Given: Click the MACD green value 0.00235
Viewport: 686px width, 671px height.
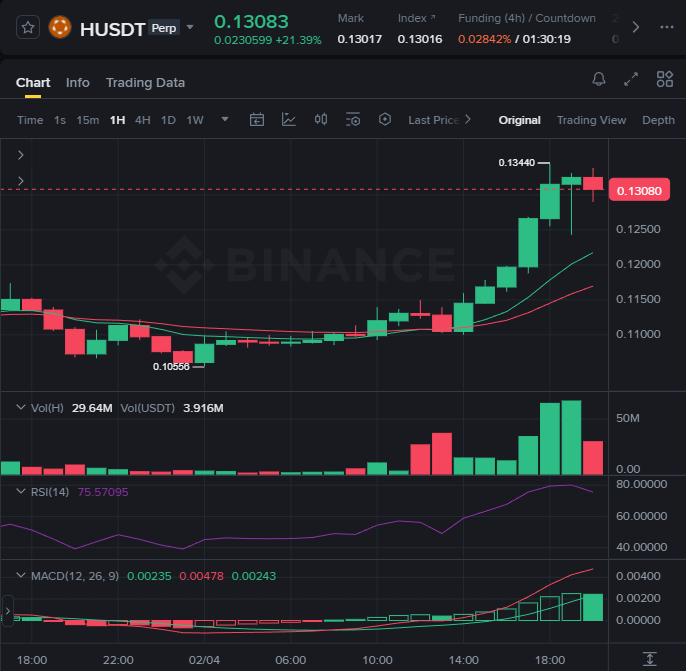Looking at the screenshot, I should coord(149,576).
